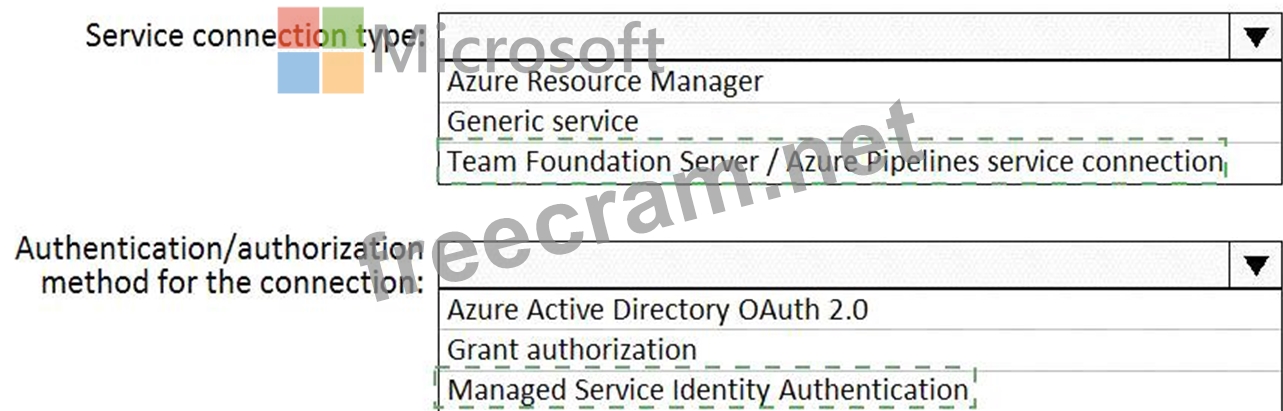Click the green square of the Microsoft logo
The image size is (1283, 411).
point(343,27)
